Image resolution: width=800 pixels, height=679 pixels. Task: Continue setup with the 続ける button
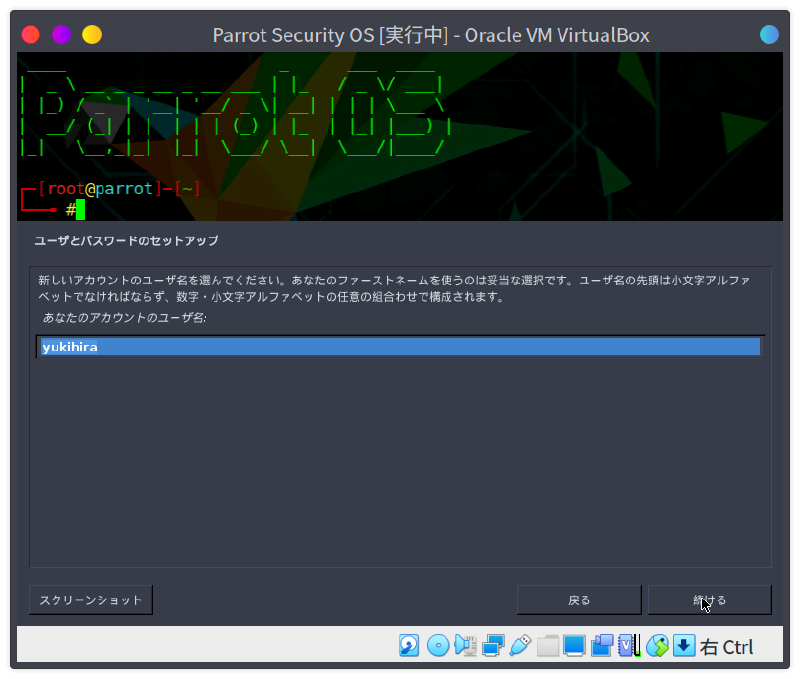tap(709, 600)
